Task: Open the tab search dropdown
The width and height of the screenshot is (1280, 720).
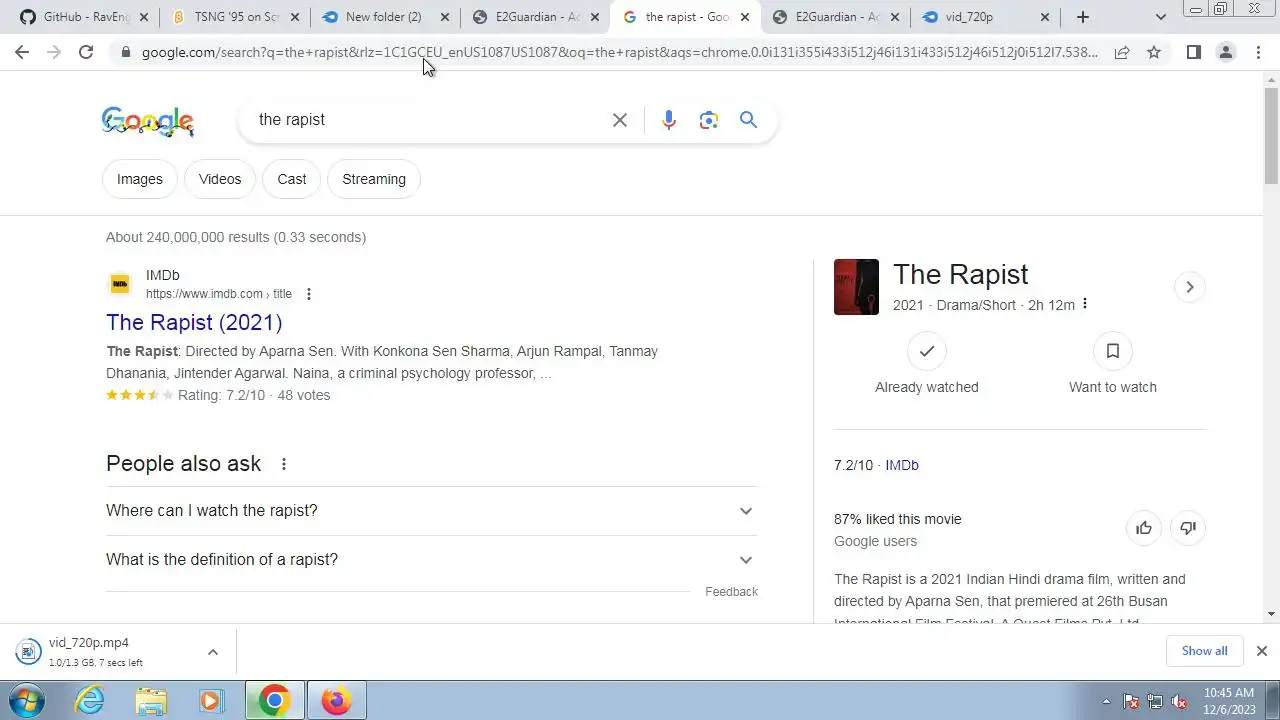Action: (1160, 17)
